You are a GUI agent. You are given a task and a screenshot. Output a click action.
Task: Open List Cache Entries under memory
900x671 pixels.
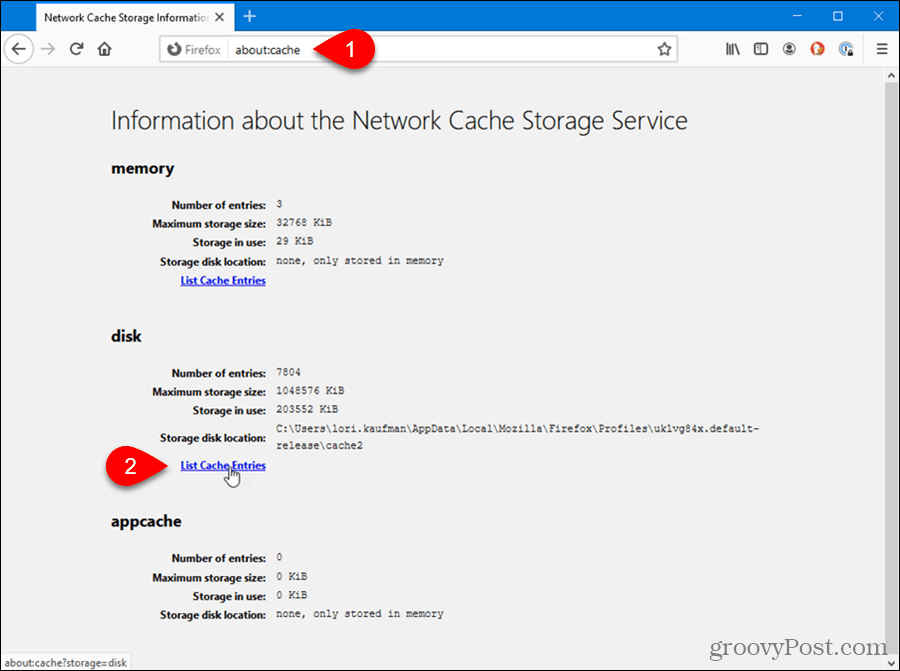click(x=223, y=281)
